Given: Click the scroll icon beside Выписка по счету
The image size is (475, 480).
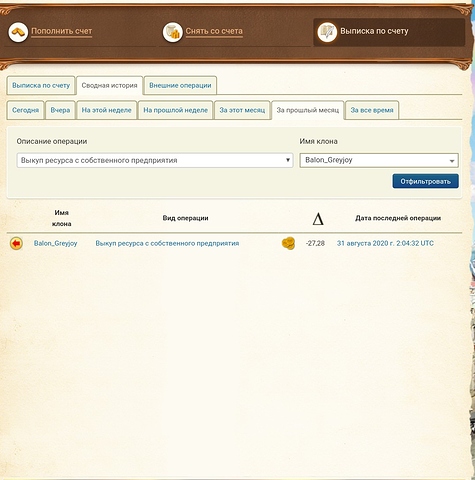Looking at the screenshot, I should (327, 32).
